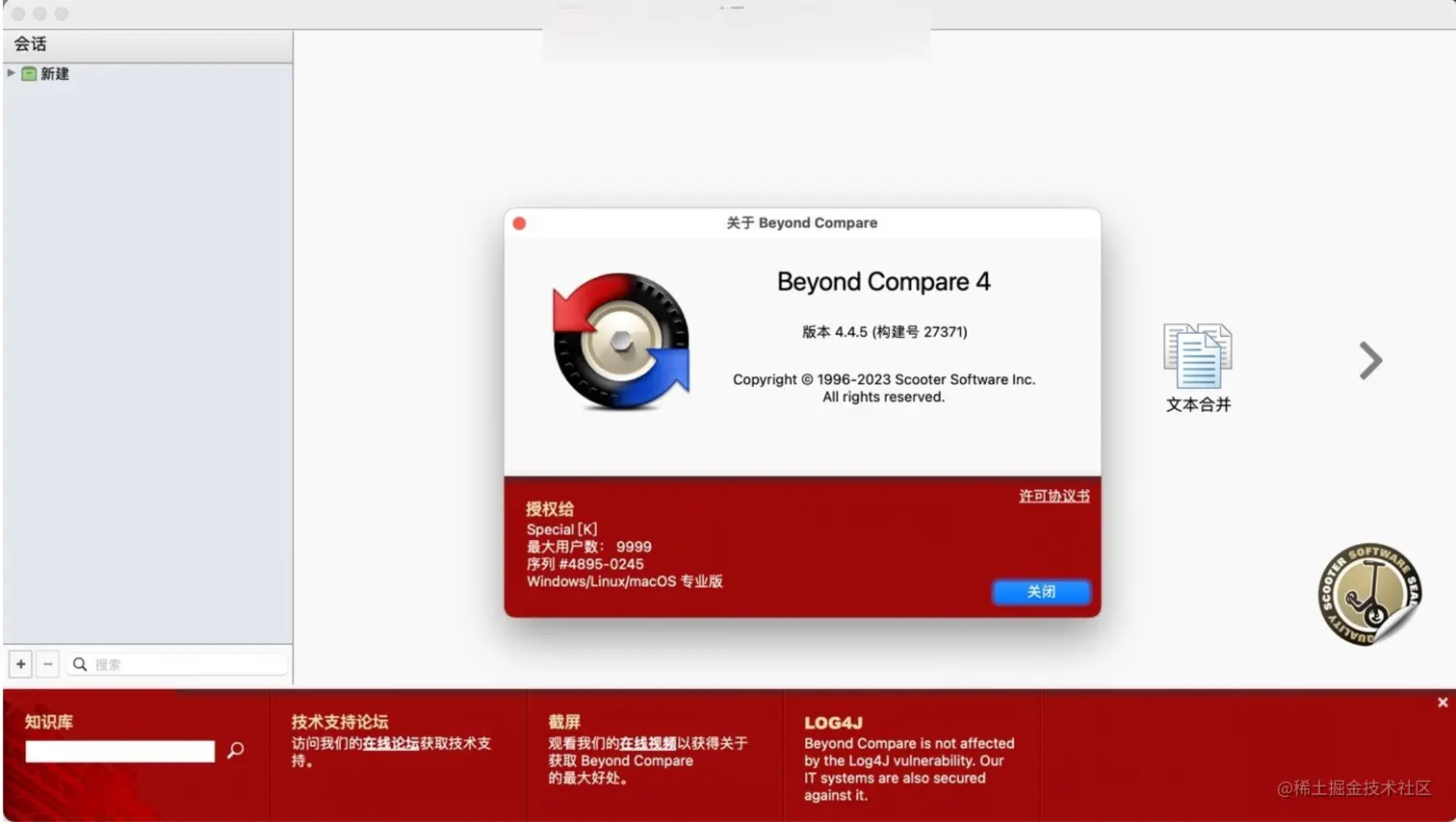Show next session types with right chevron
The image size is (1456, 822).
click(x=1370, y=361)
